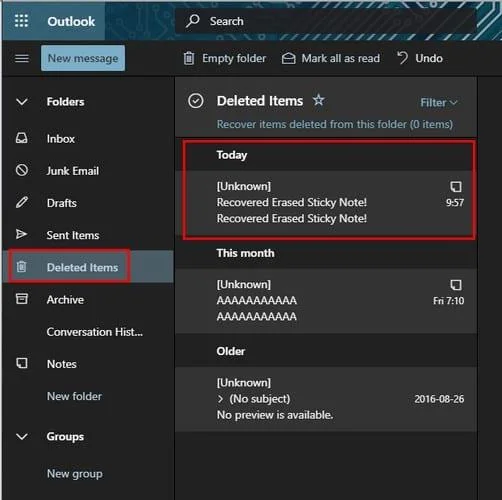The height and width of the screenshot is (500, 502).
Task: Star Deleted Items as favorite
Action: [319, 100]
